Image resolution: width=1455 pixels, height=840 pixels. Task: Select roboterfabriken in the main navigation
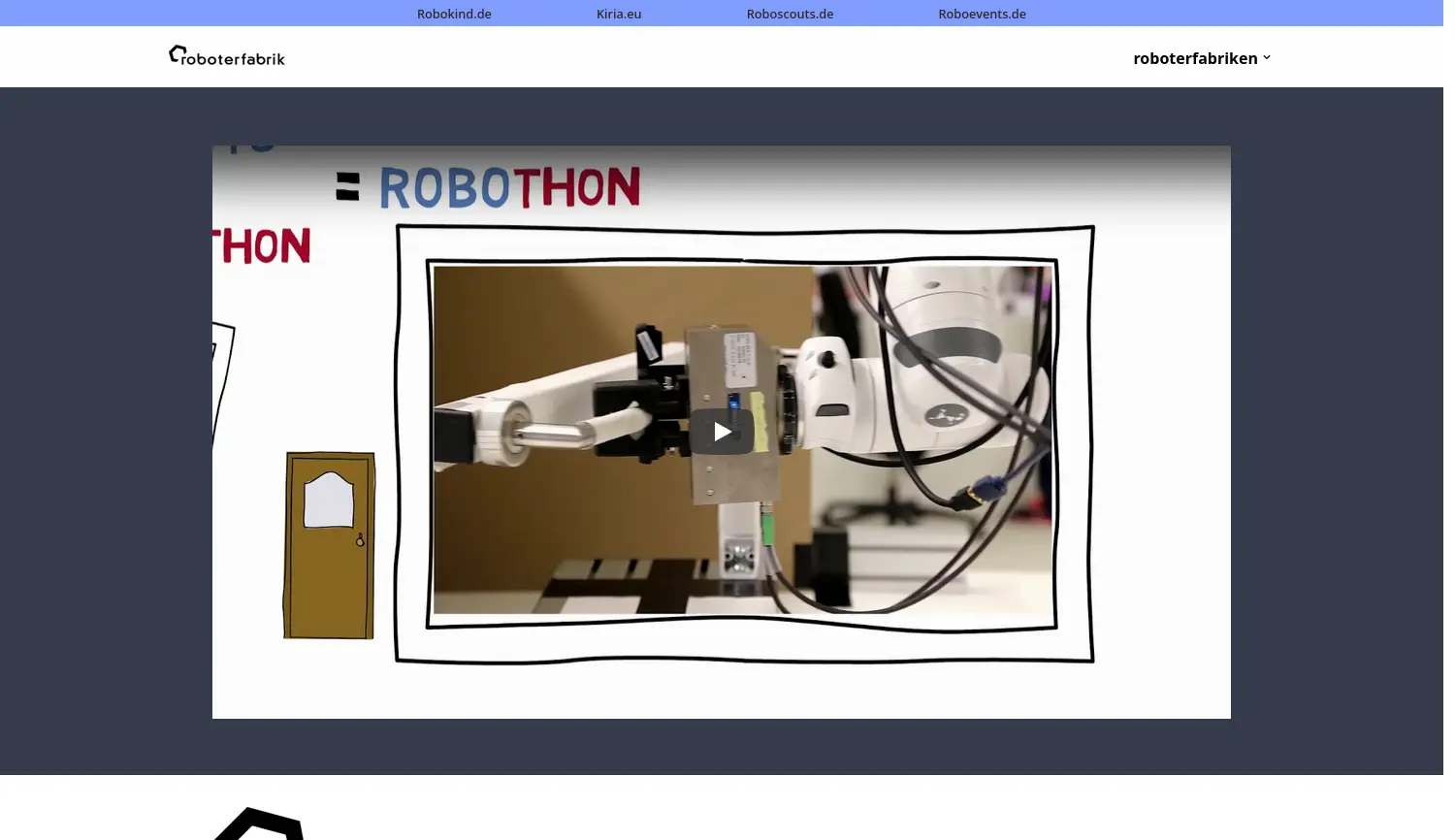coord(1195,57)
